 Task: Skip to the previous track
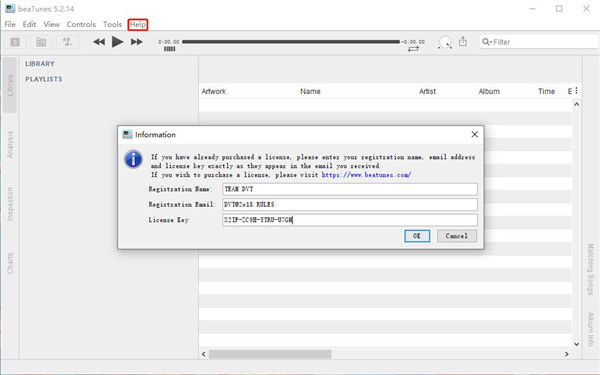[99, 42]
